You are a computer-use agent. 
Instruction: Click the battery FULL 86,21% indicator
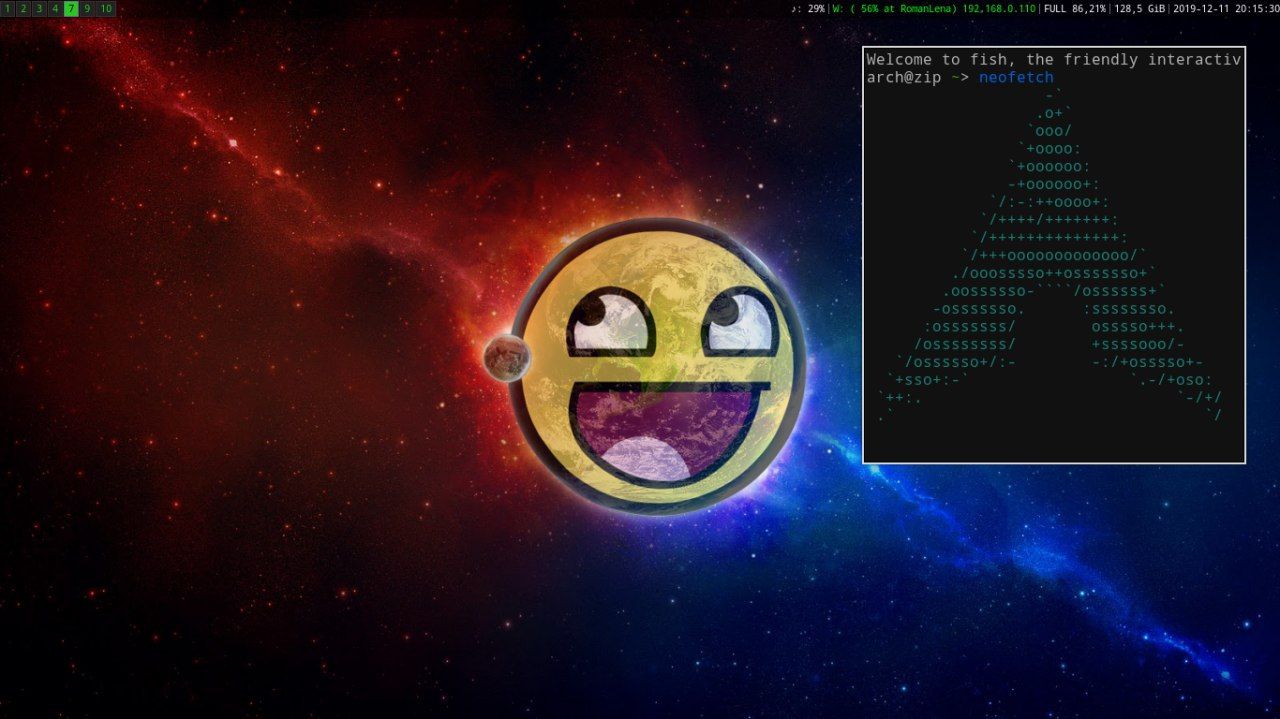tap(1075, 8)
